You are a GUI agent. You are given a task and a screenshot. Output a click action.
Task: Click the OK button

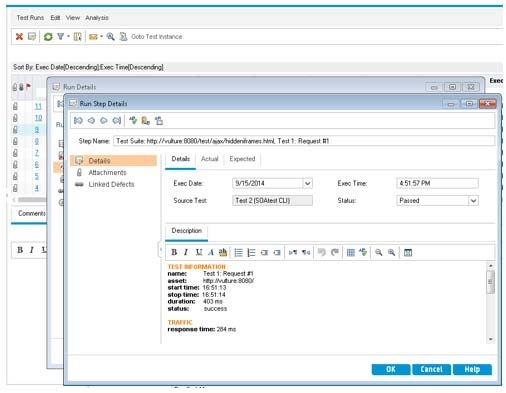391,369
